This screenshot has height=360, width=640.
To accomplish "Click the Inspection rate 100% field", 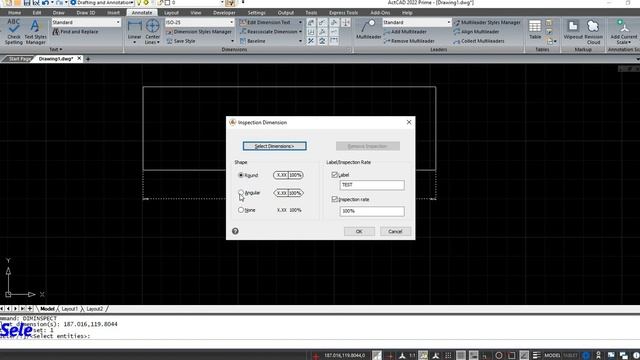I will tap(372, 211).
